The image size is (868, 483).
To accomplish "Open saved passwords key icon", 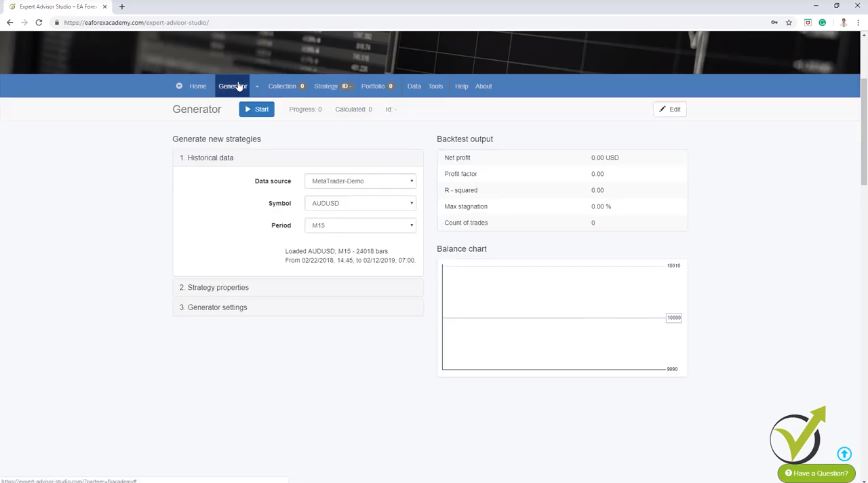I will pyautogui.click(x=774, y=23).
